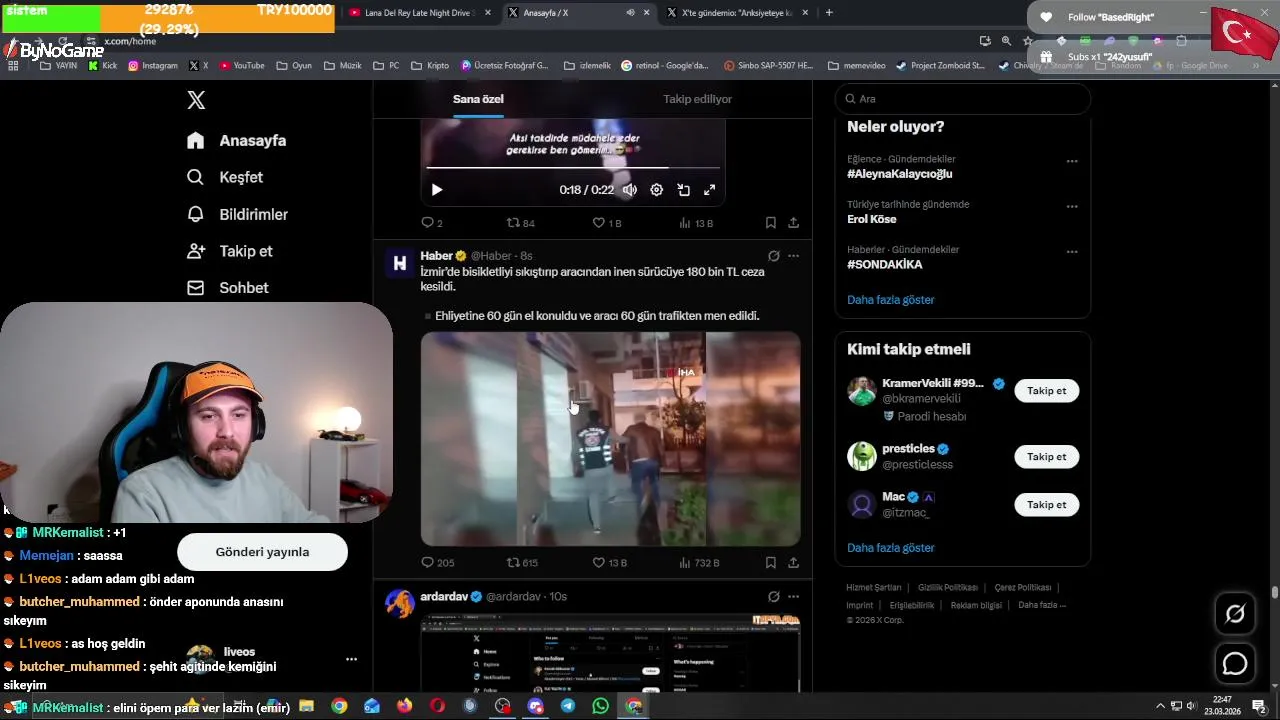
Task: Share the Haber post
Action: tap(793, 563)
